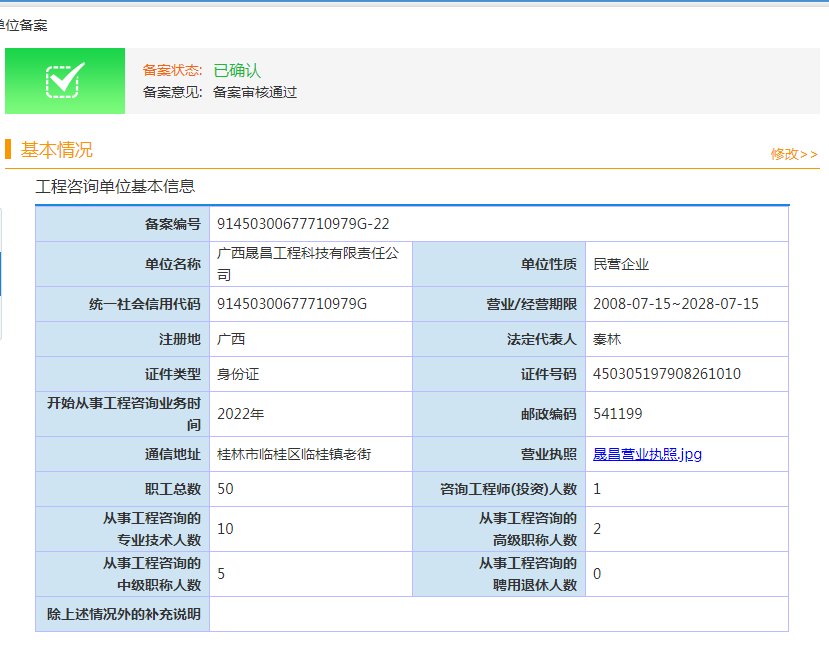Select business term 2008-07-15~2028-07-15
This screenshot has height=651, width=829.
(675, 304)
